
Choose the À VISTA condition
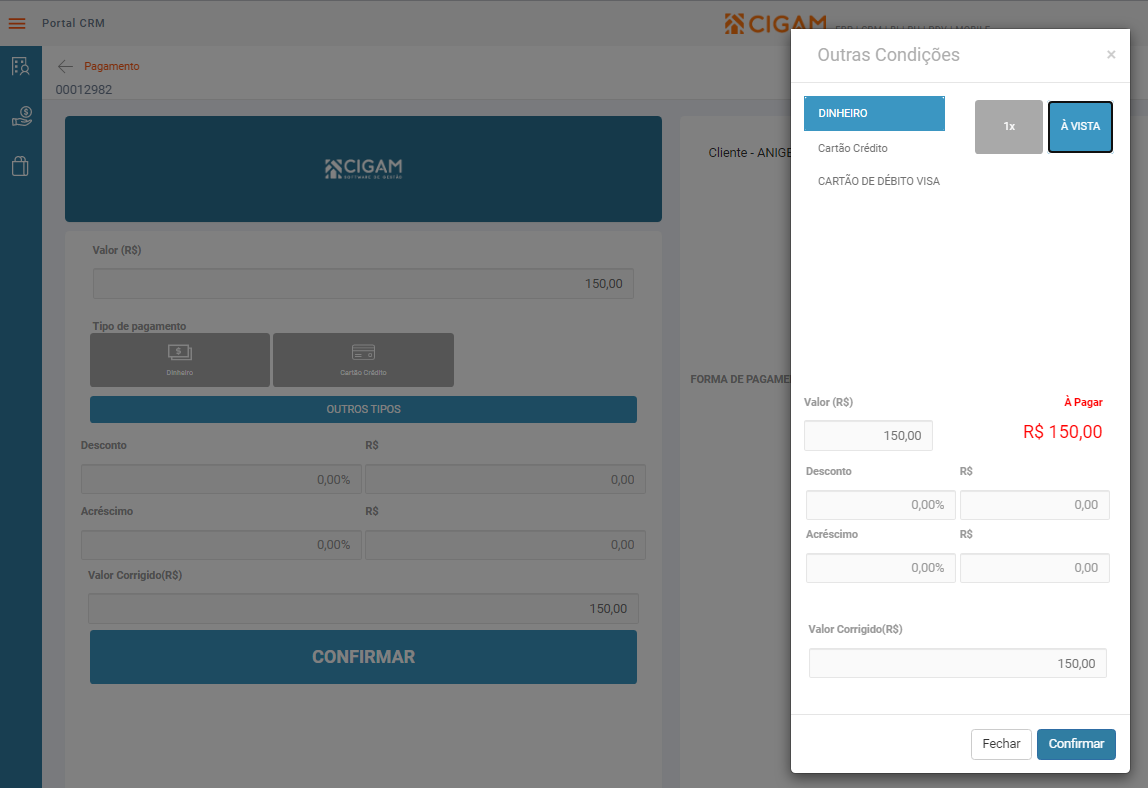tap(1080, 127)
